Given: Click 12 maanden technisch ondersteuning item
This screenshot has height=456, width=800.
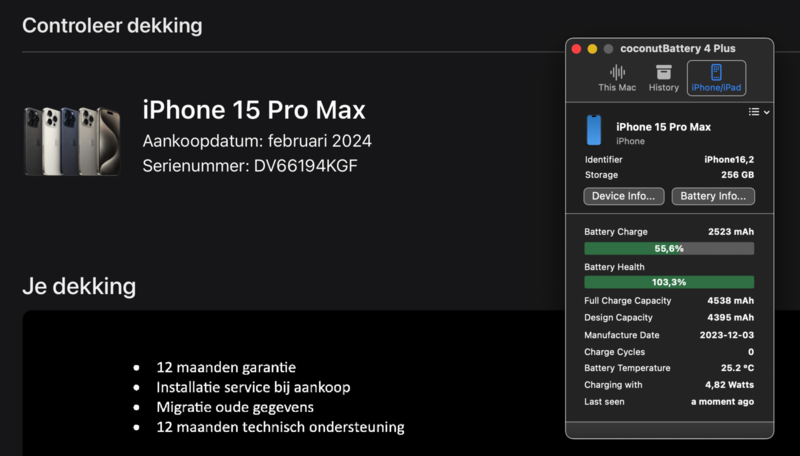Looking at the screenshot, I should [x=280, y=427].
